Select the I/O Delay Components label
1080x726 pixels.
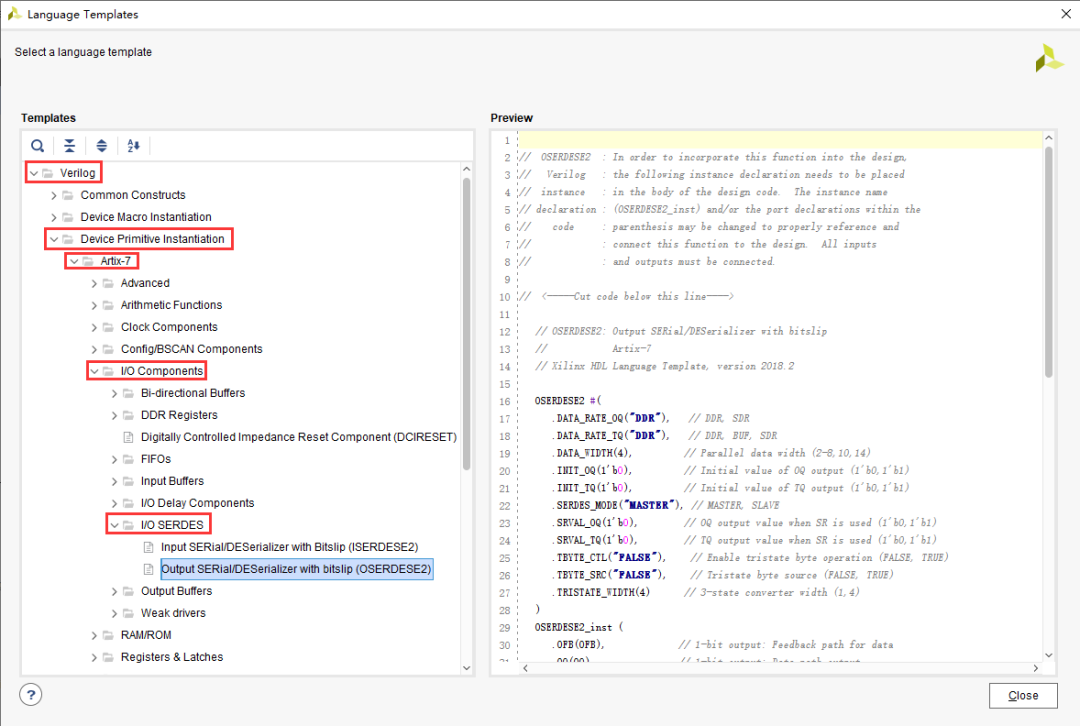pos(197,504)
